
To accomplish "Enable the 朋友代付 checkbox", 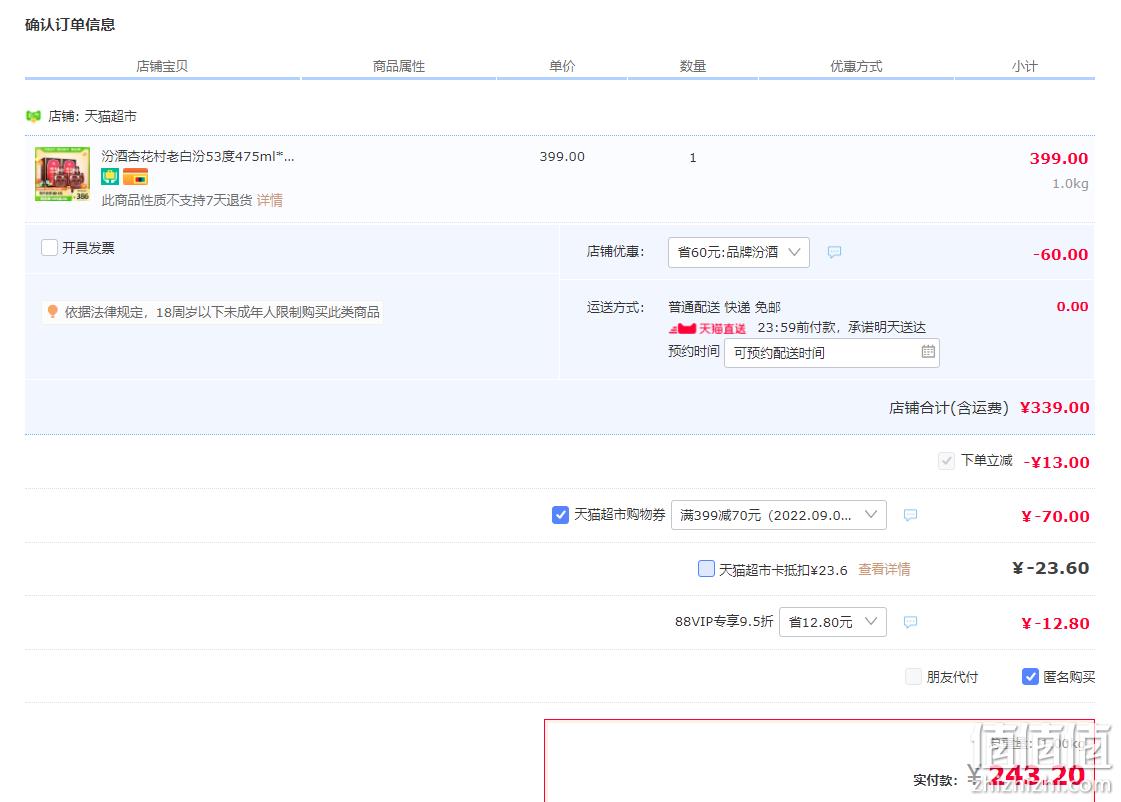I will (913, 676).
